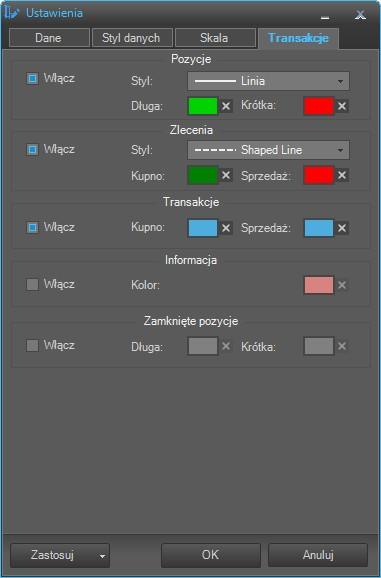Open the Shaped Line style dropdown

coord(268,150)
